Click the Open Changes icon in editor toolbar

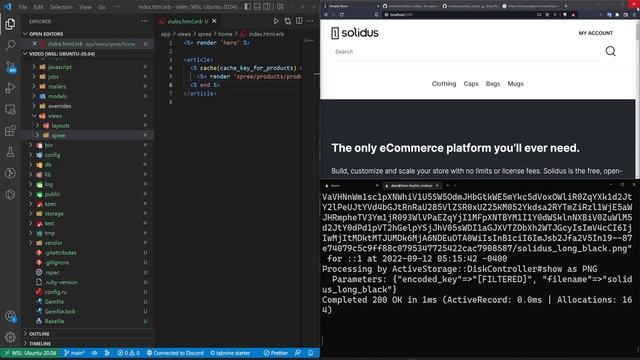point(288,21)
